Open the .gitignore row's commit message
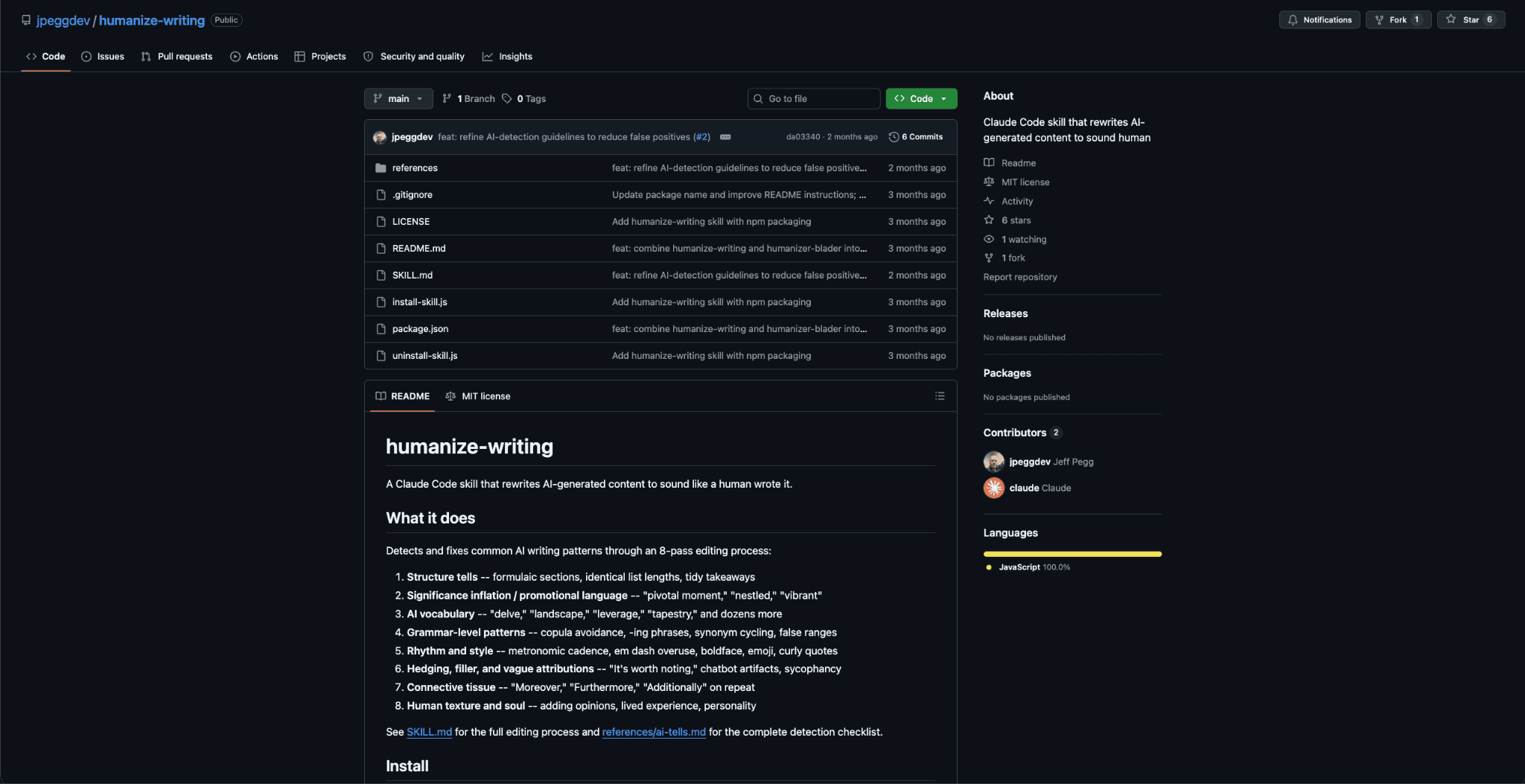The height and width of the screenshot is (784, 1525). (x=739, y=195)
